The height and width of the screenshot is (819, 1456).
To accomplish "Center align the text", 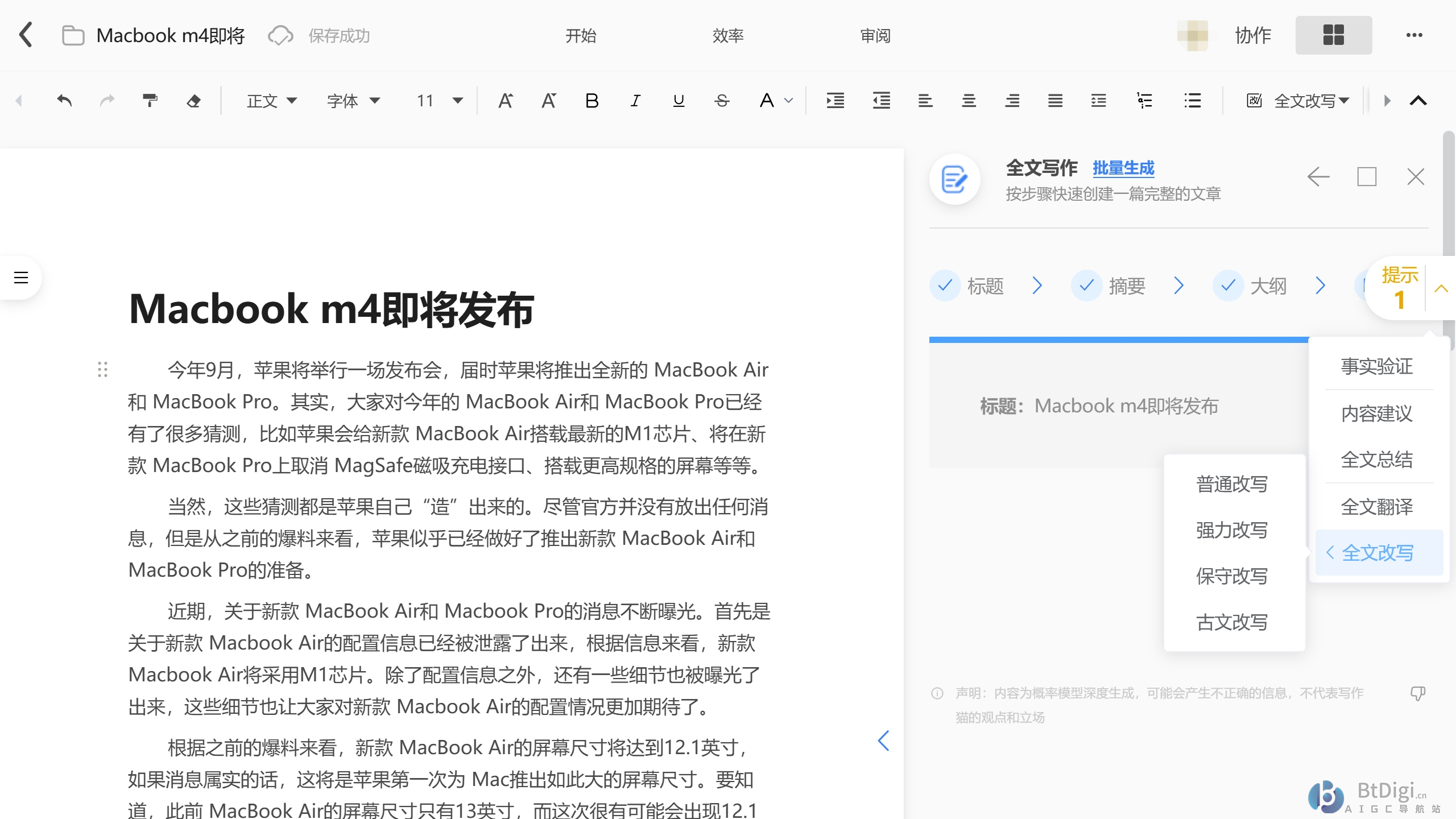I will click(969, 101).
